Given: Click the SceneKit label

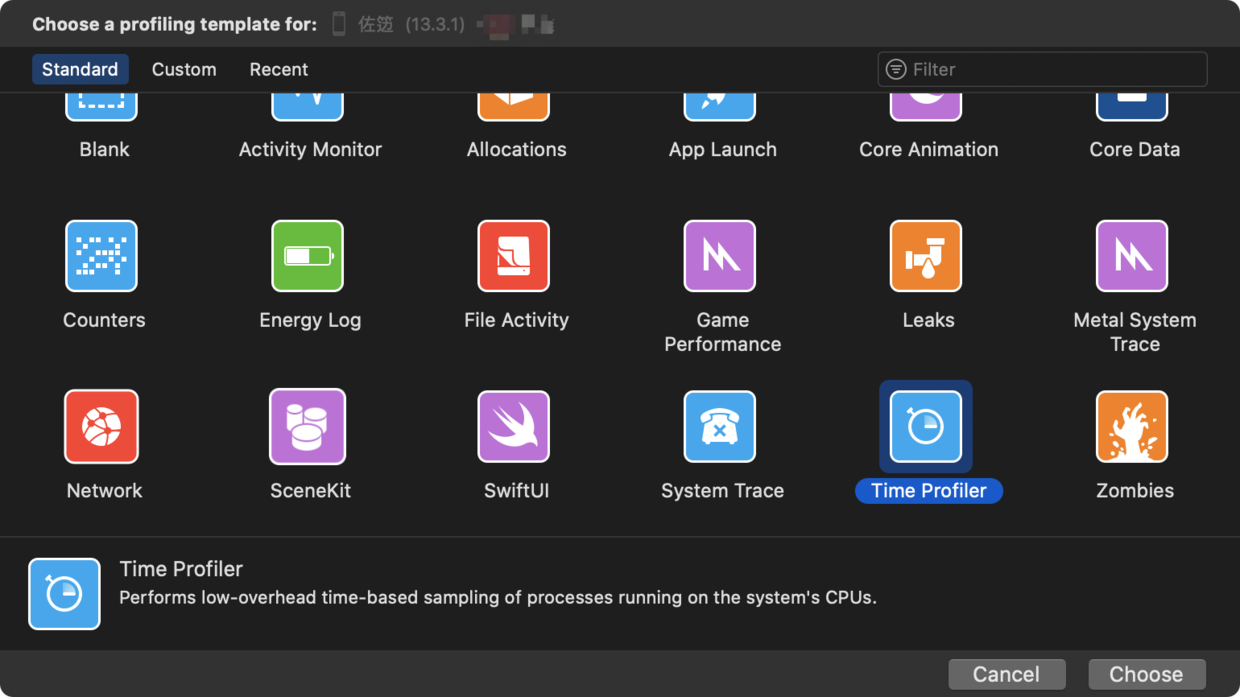Looking at the screenshot, I should click(310, 491).
